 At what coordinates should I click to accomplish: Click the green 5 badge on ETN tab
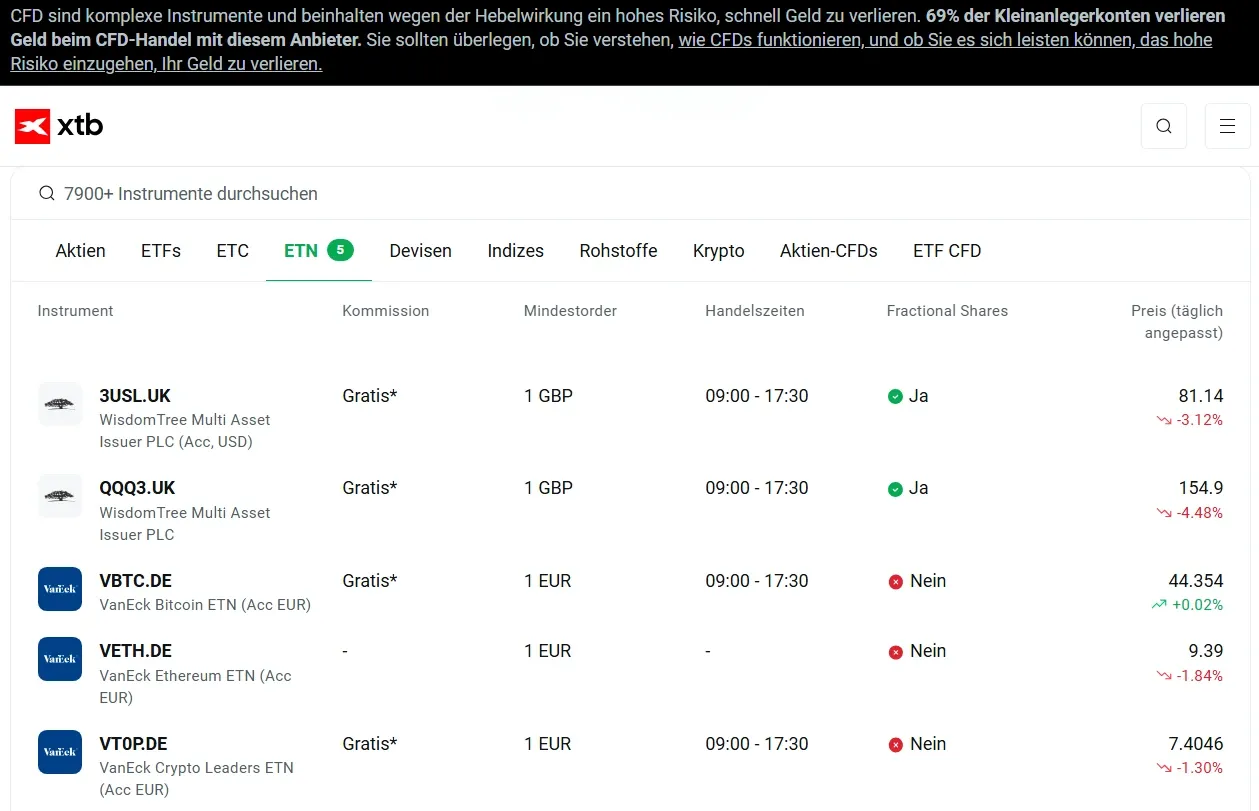pyautogui.click(x=340, y=250)
